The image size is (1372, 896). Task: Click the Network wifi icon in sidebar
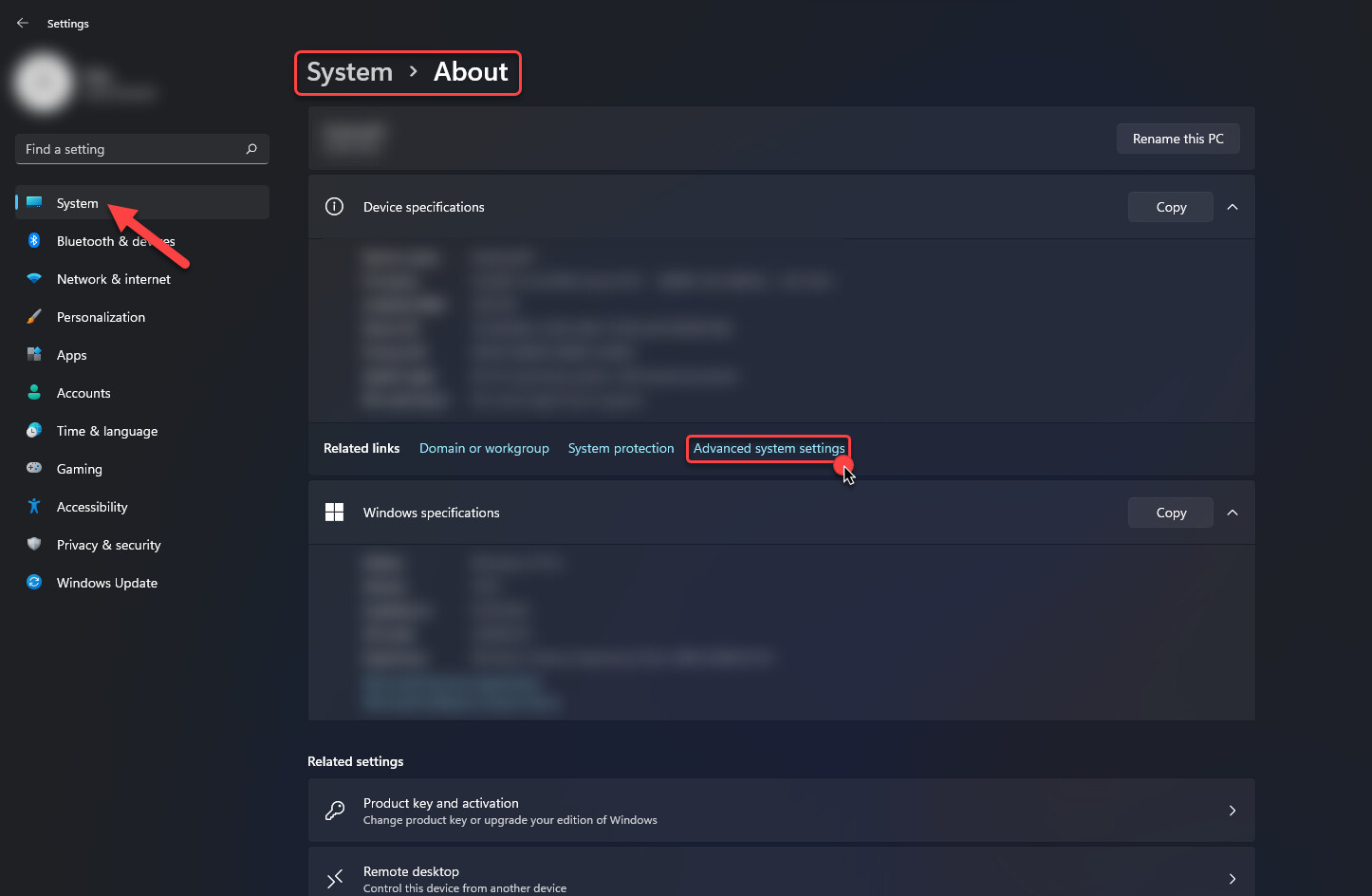[x=34, y=279]
